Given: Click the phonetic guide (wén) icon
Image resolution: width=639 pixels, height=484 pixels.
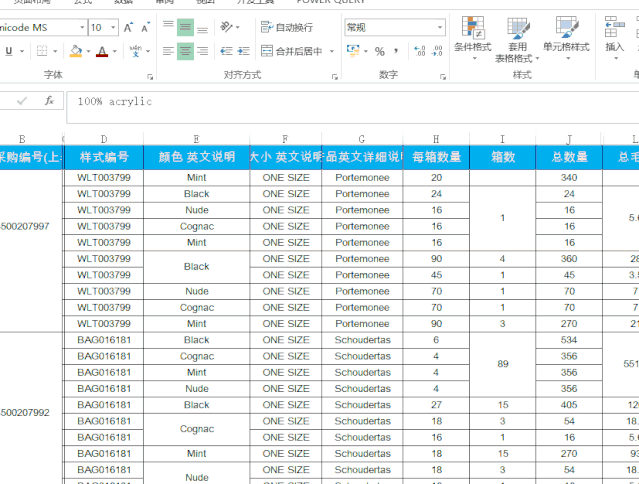Looking at the screenshot, I should (136, 51).
